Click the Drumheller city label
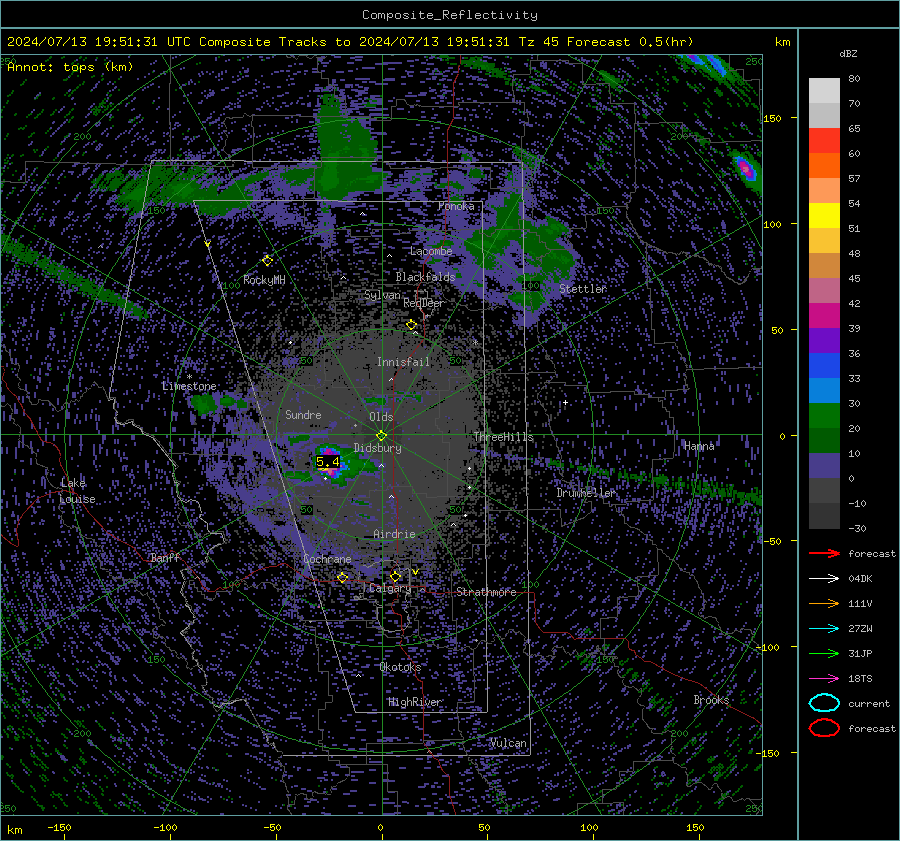Viewport: 900px width, 841px height. pos(586,493)
